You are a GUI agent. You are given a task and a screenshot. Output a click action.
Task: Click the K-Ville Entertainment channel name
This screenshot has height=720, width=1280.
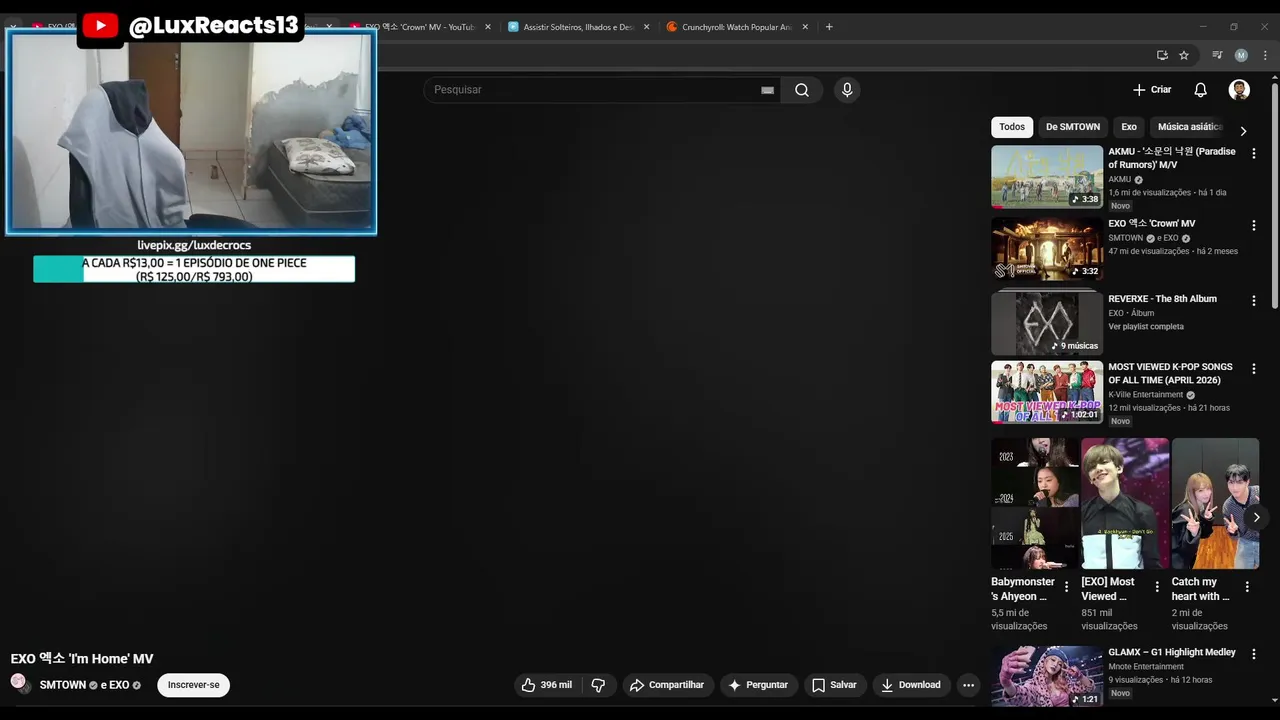pos(1145,394)
